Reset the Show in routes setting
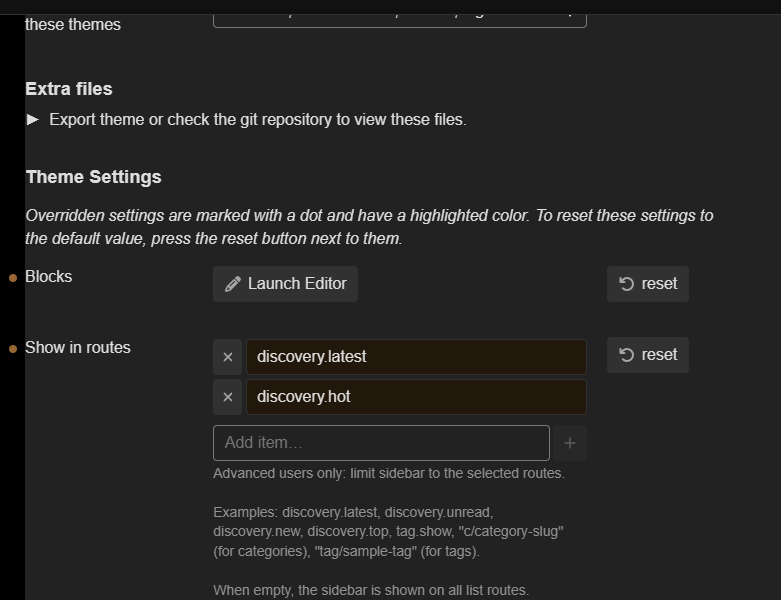The image size is (781, 600). point(648,355)
